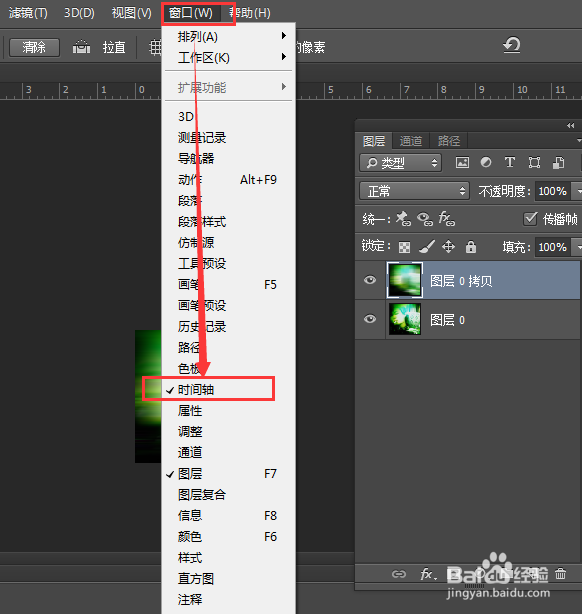The image size is (582, 614).
Task: Click the 清除 button
Action: [34, 47]
